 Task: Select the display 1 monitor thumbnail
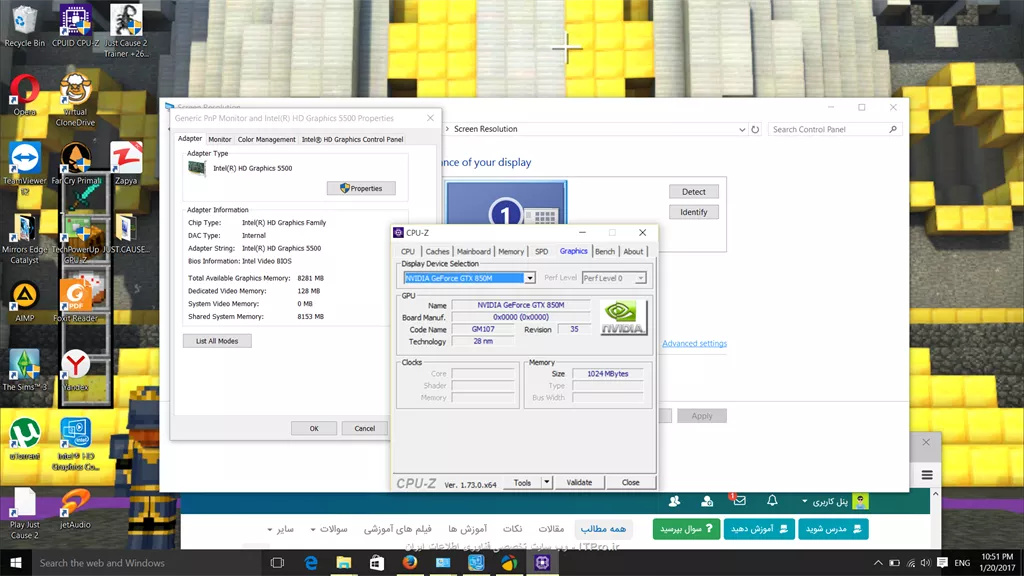[x=506, y=203]
